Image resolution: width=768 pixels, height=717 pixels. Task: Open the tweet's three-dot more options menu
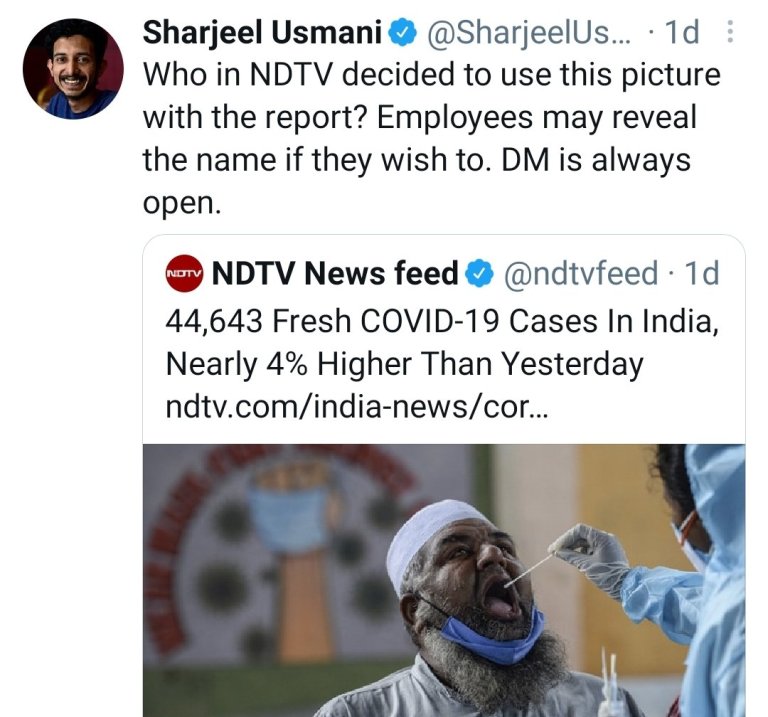(729, 33)
